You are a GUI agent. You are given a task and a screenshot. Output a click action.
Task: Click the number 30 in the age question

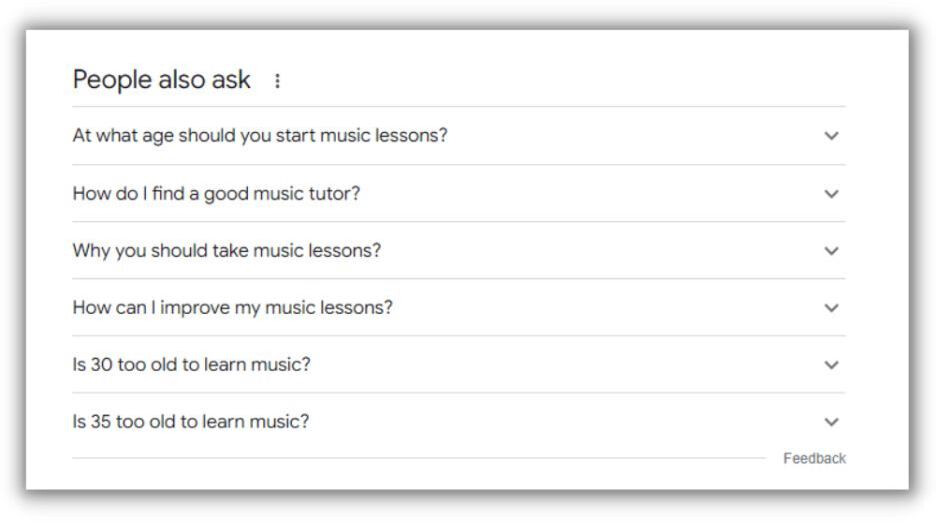pyautogui.click(x=101, y=365)
